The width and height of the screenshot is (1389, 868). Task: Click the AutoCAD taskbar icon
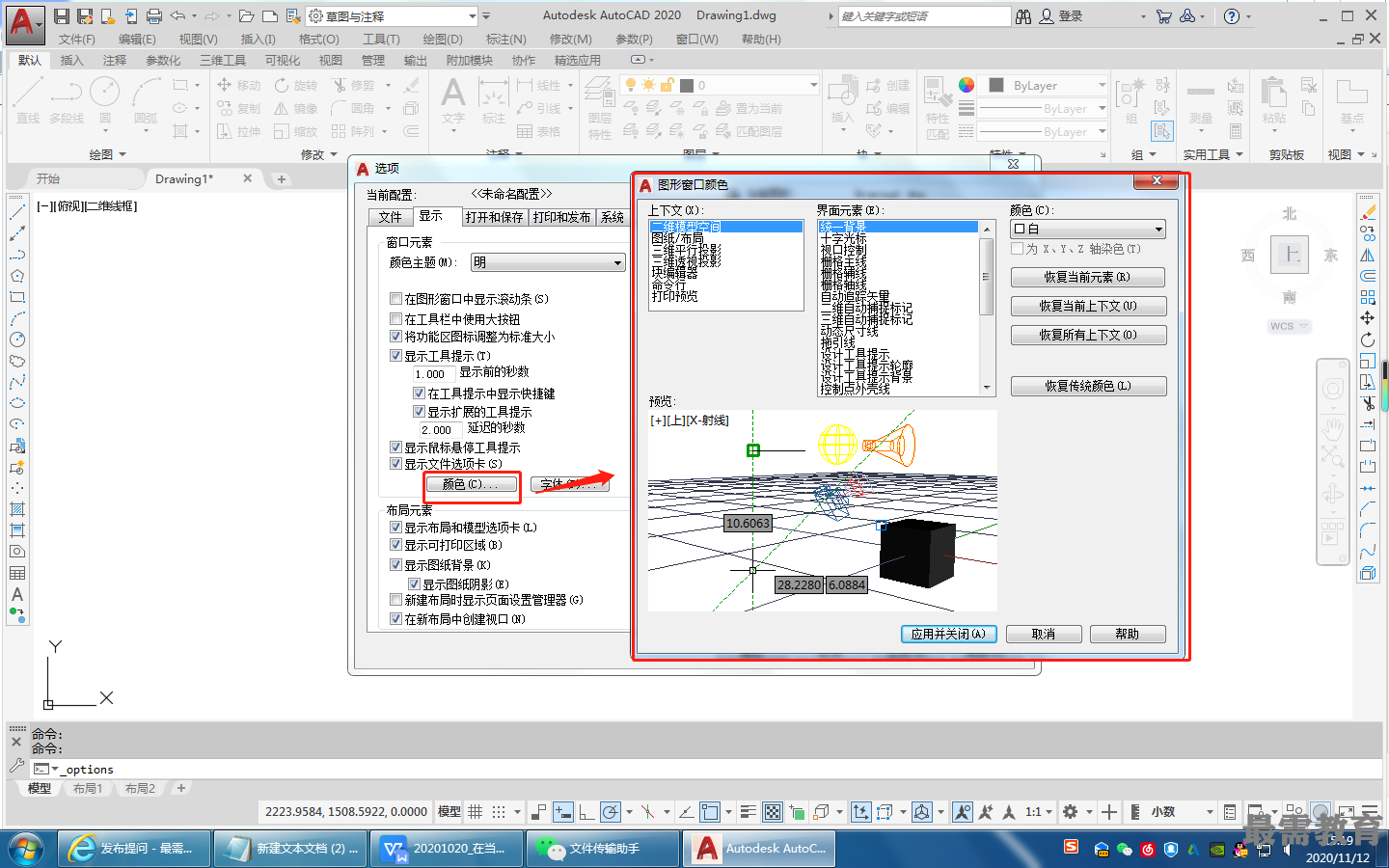761,849
